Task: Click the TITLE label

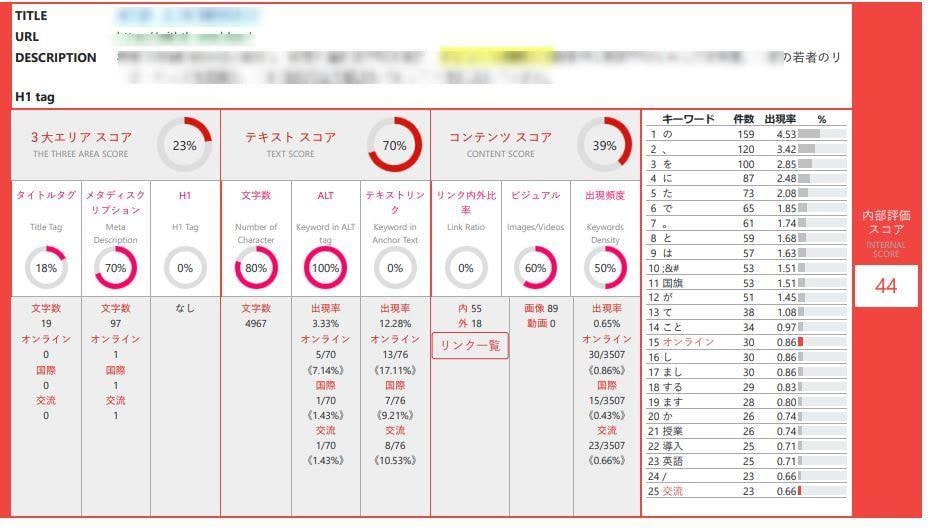Action: pyautogui.click(x=31, y=16)
